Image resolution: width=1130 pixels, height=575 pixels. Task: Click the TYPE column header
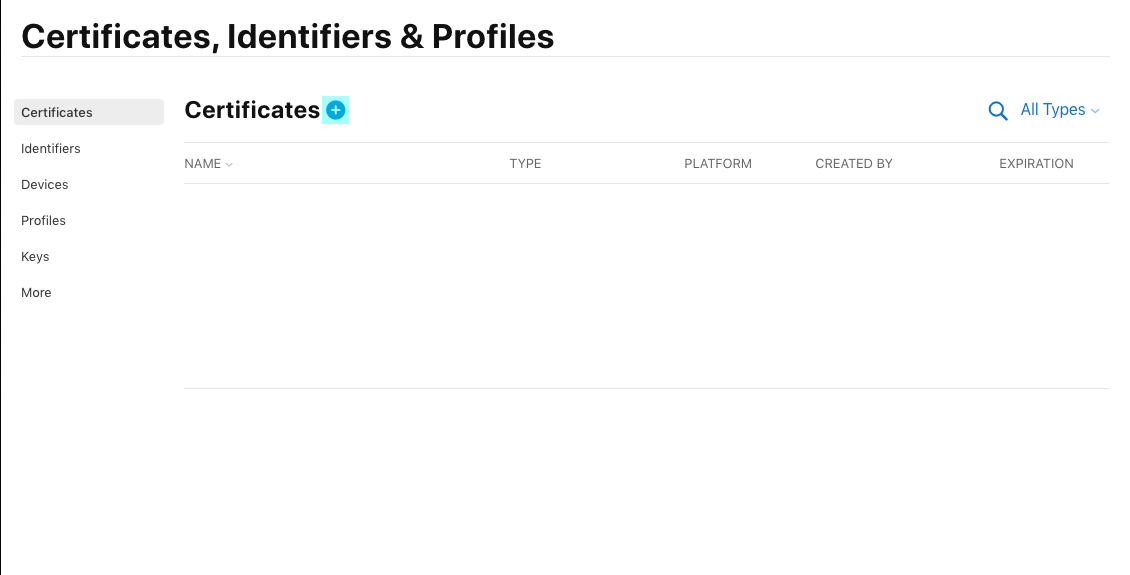click(525, 164)
